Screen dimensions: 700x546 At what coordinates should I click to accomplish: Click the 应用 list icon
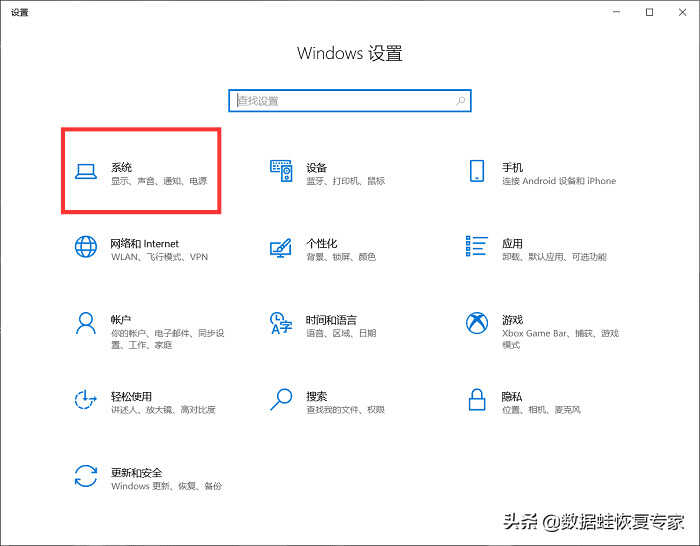(x=476, y=246)
